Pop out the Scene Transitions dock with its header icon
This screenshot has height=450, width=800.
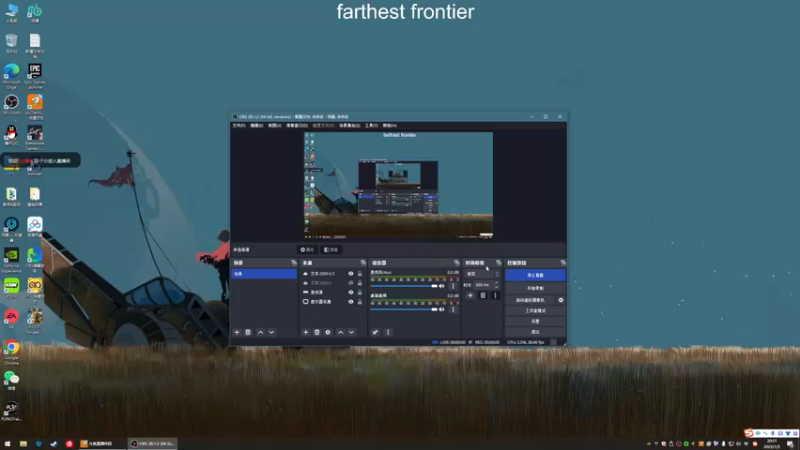pyautogui.click(x=498, y=263)
